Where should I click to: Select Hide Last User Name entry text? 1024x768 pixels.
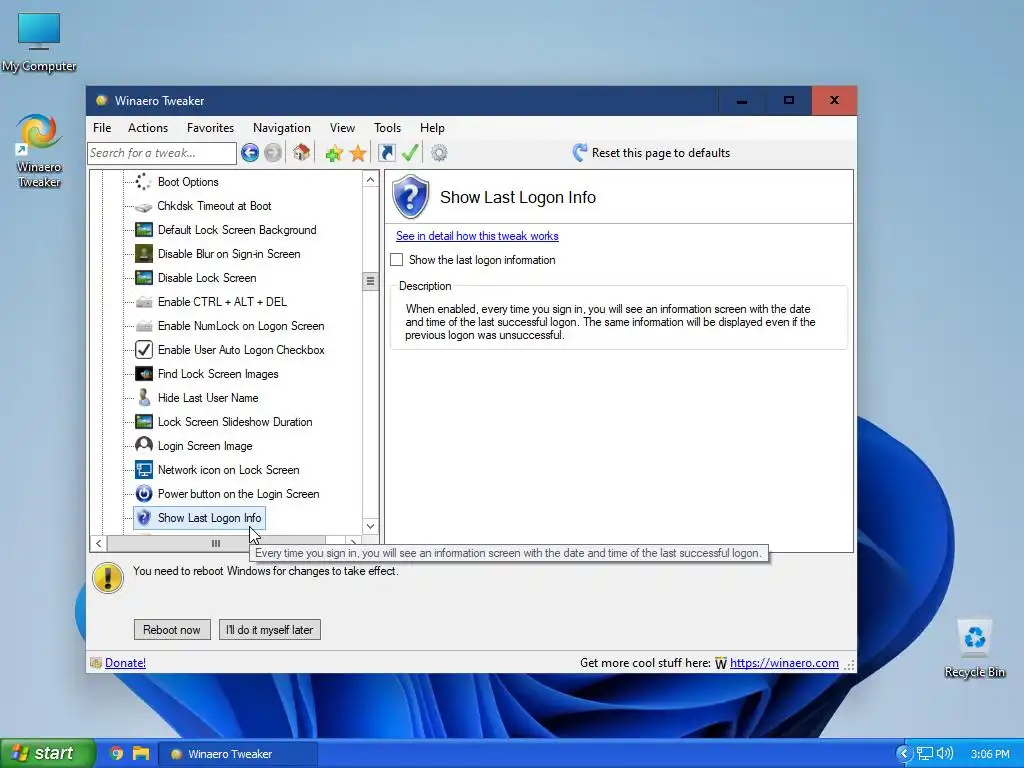208,398
